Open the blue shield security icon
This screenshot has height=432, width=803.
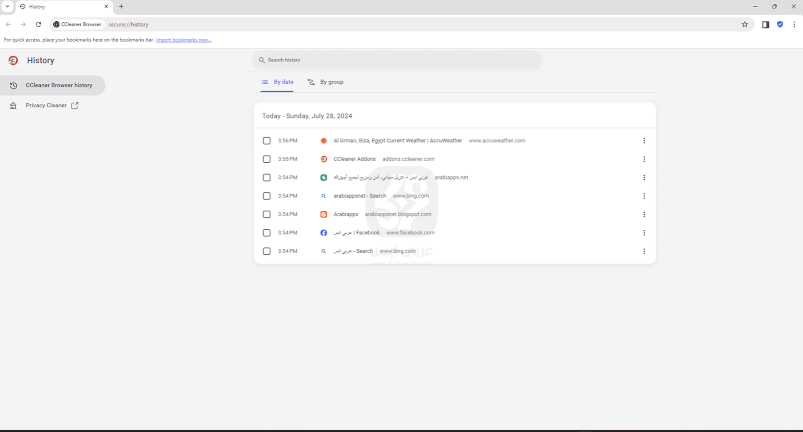click(780, 24)
